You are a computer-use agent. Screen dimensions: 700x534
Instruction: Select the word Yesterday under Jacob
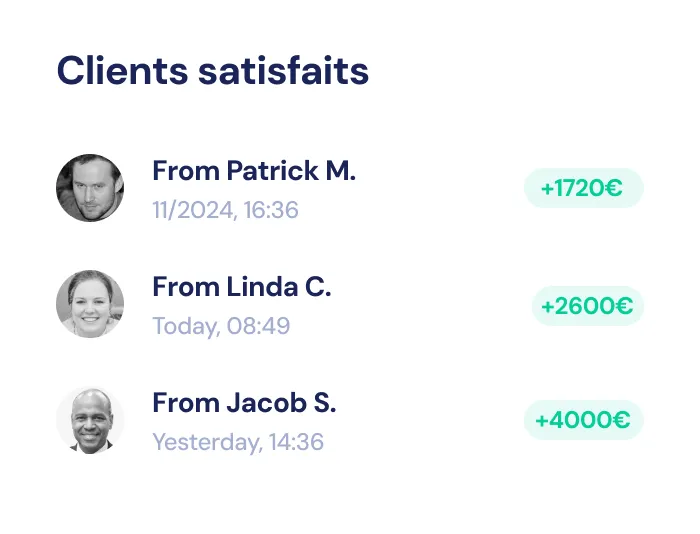click(207, 442)
